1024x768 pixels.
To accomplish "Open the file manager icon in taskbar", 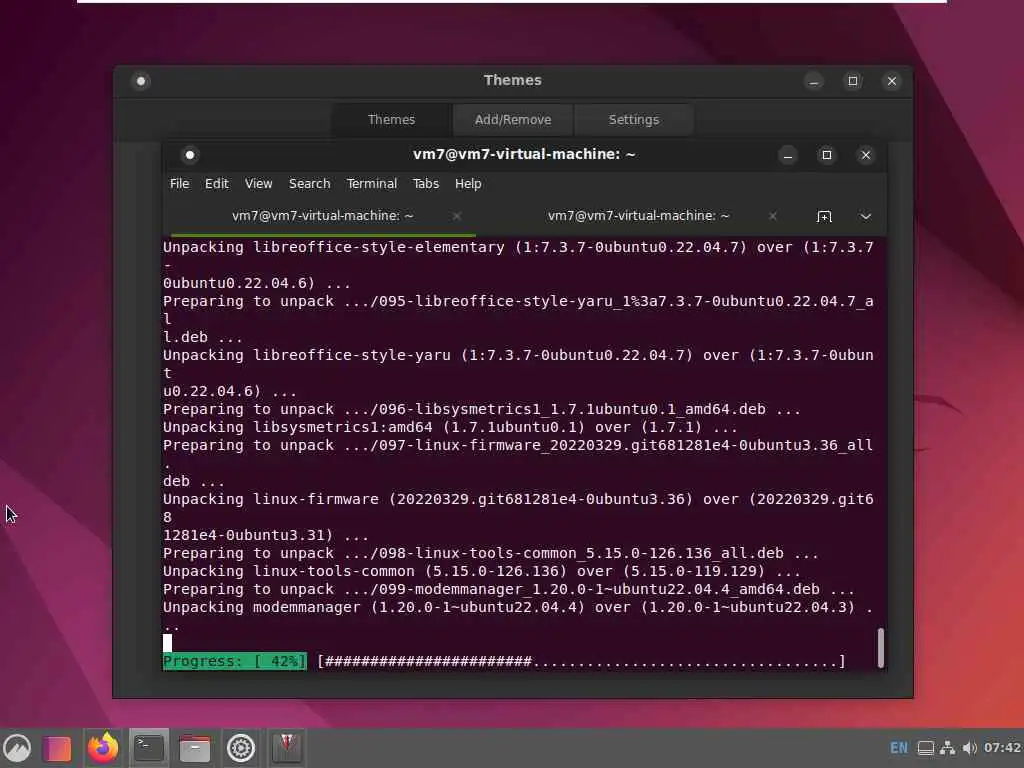I will [x=195, y=748].
